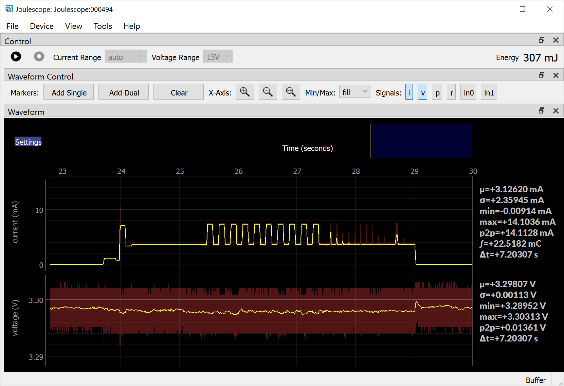The image size is (564, 386).
Task: Click the current mean value µ=+3.12620 mA
Action: pos(511,189)
